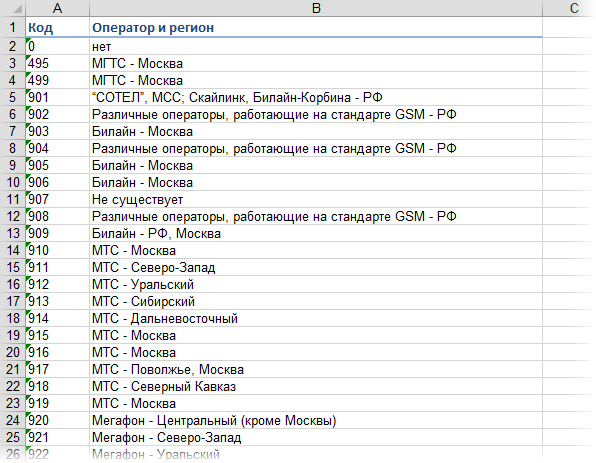Select cell 'Мегафон - Центральный (кроме Москвы)'
This screenshot has height=463, width=596.
(316, 420)
